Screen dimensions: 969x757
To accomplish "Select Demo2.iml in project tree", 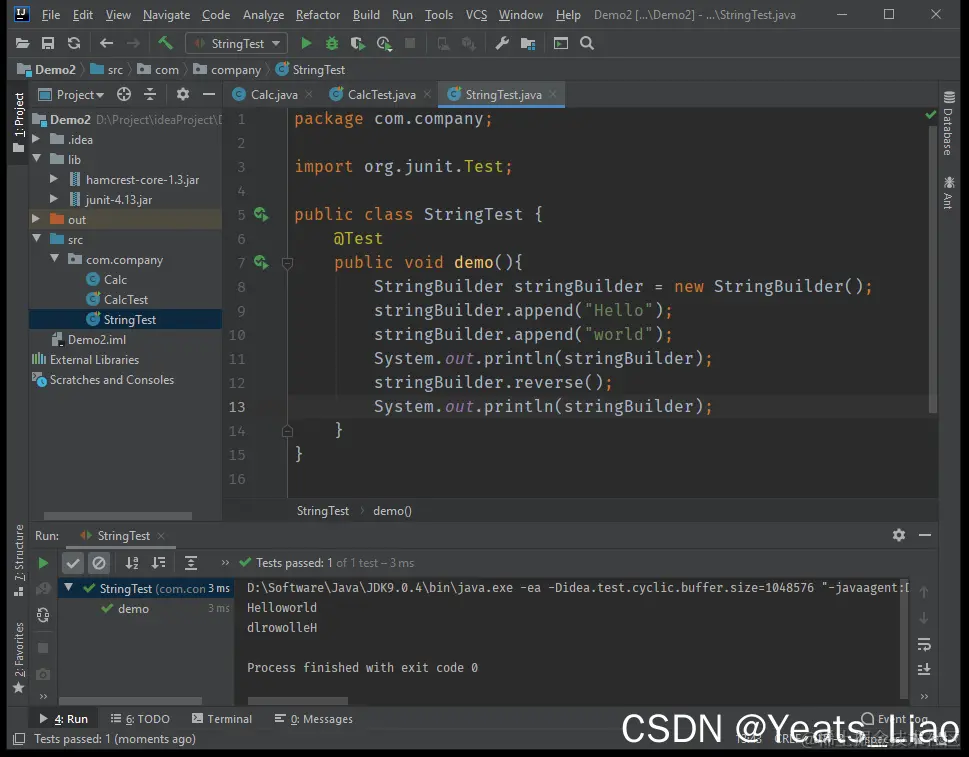I will (x=96, y=339).
